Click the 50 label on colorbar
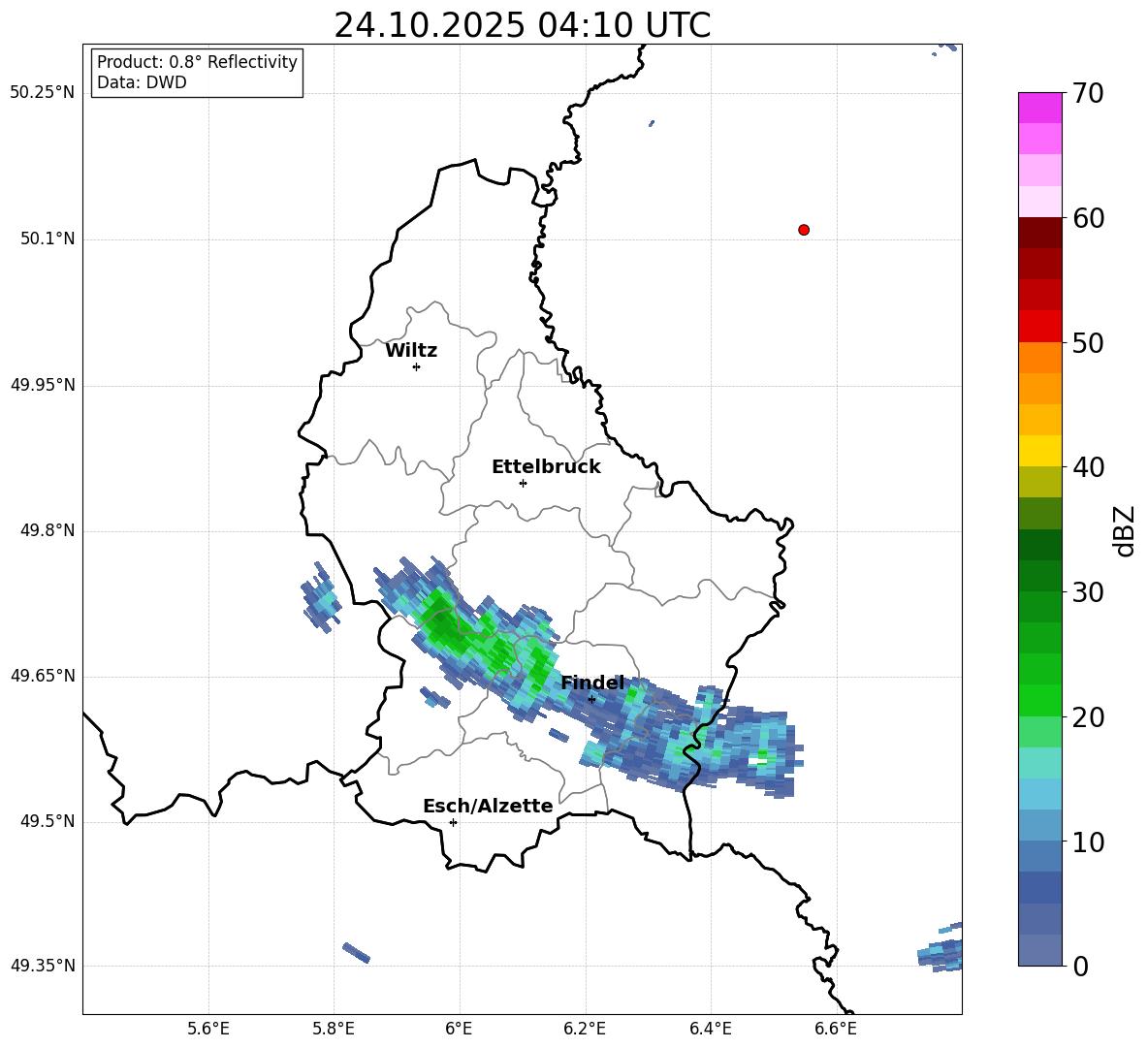 (1087, 343)
